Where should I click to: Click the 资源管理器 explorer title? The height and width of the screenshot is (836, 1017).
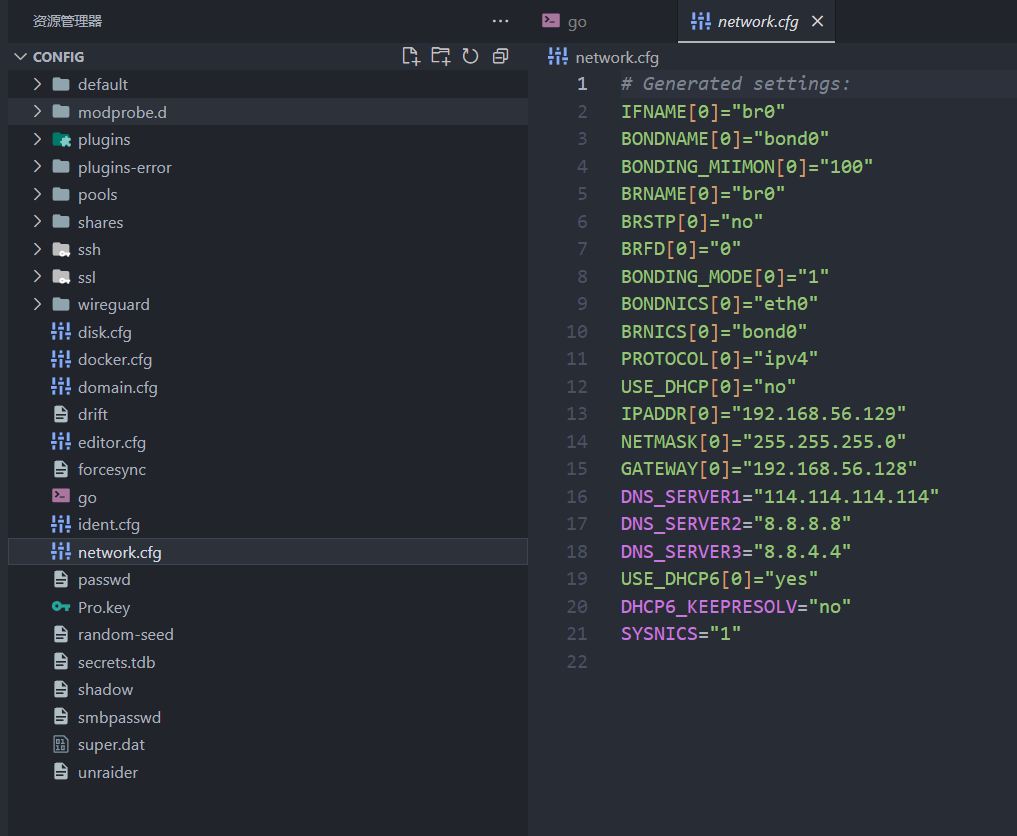67,21
